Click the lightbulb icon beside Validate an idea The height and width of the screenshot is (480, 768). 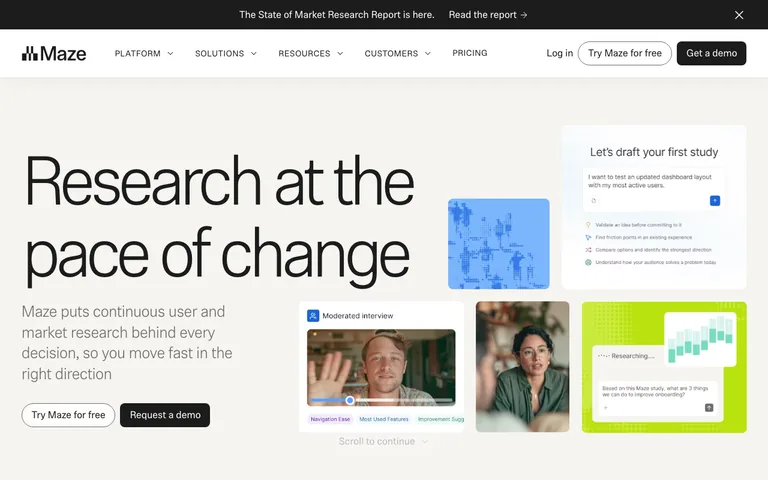(588, 225)
